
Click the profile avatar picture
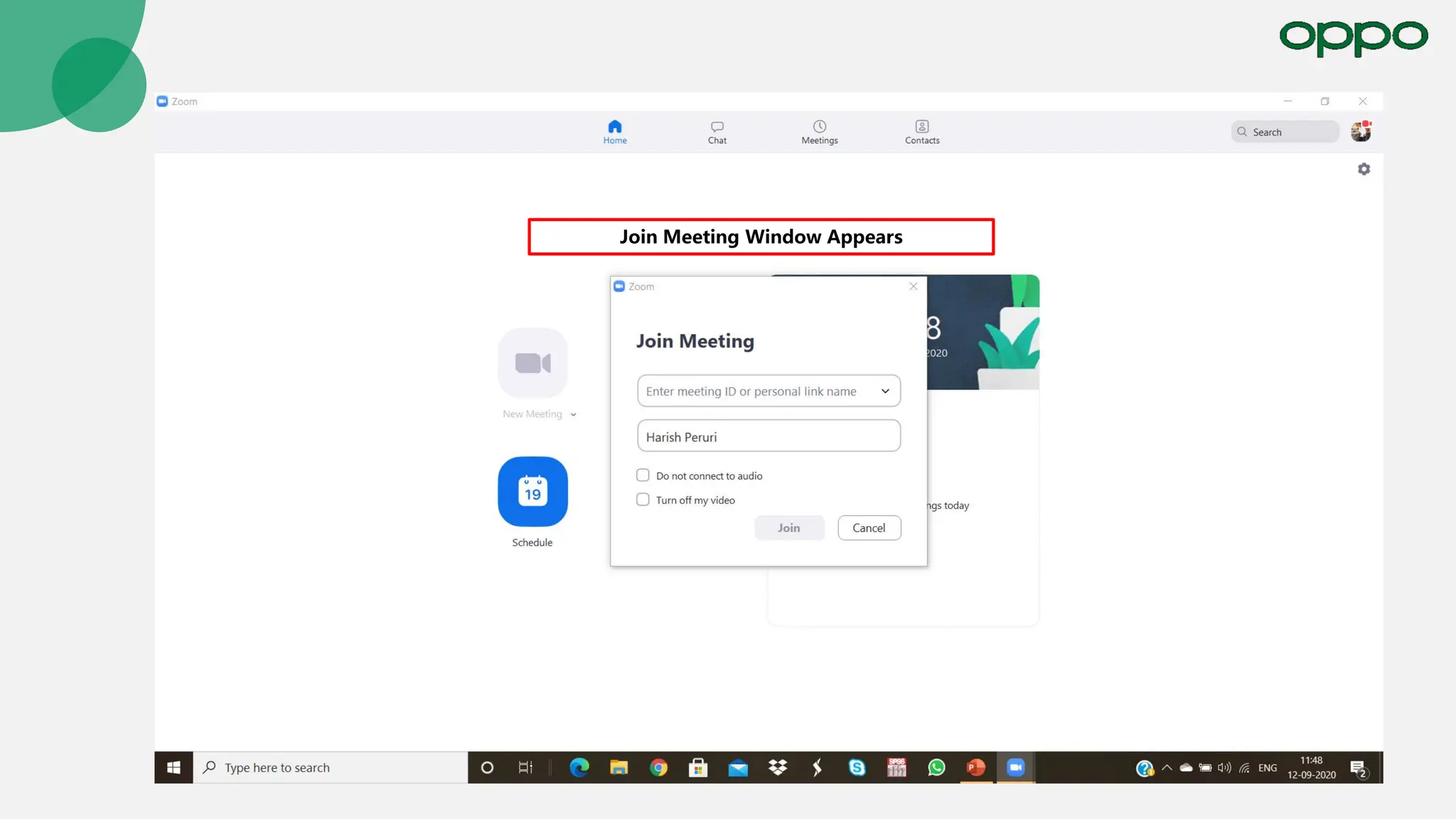1360,132
